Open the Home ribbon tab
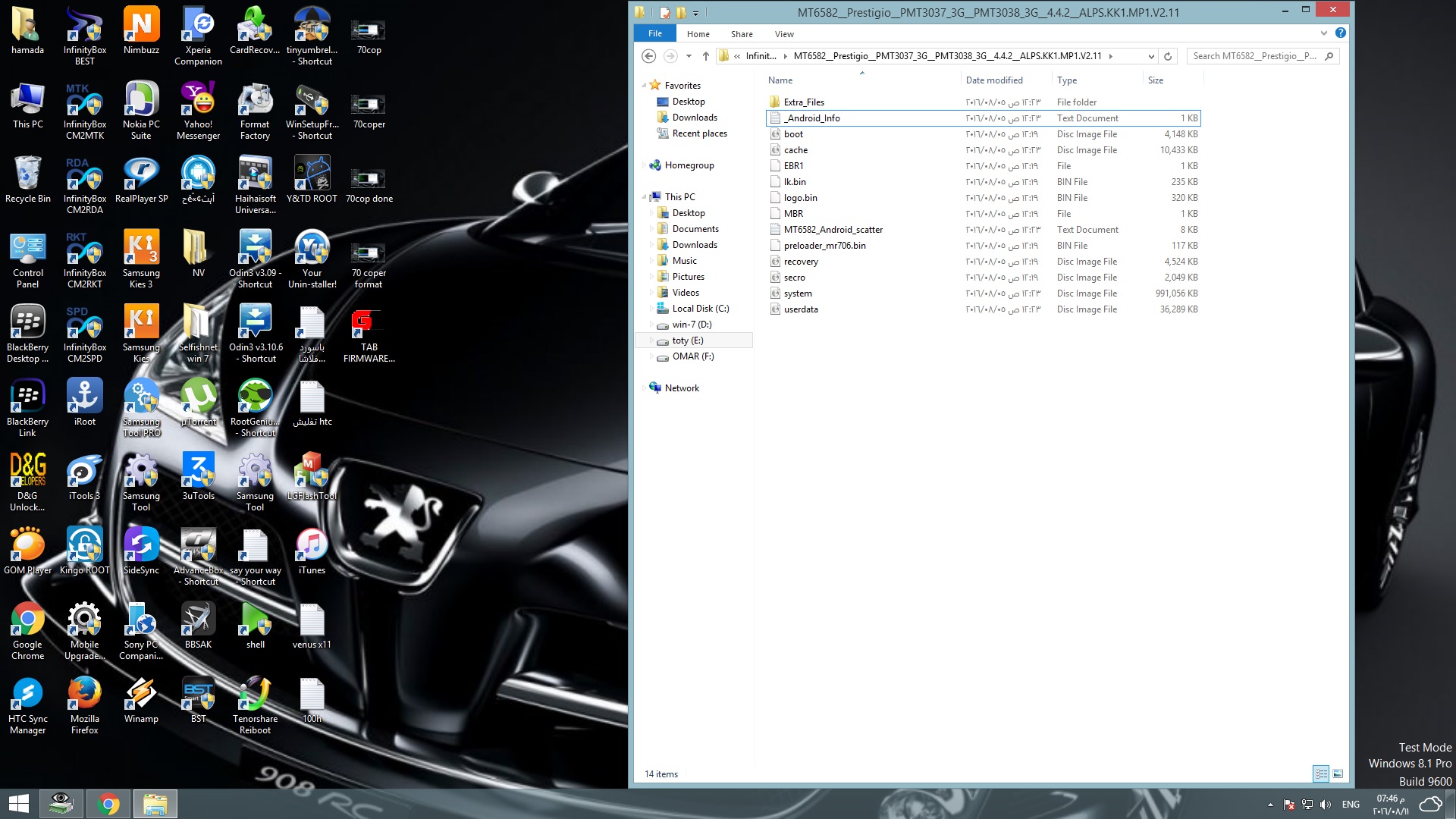This screenshot has height=819, width=1456. (x=698, y=34)
